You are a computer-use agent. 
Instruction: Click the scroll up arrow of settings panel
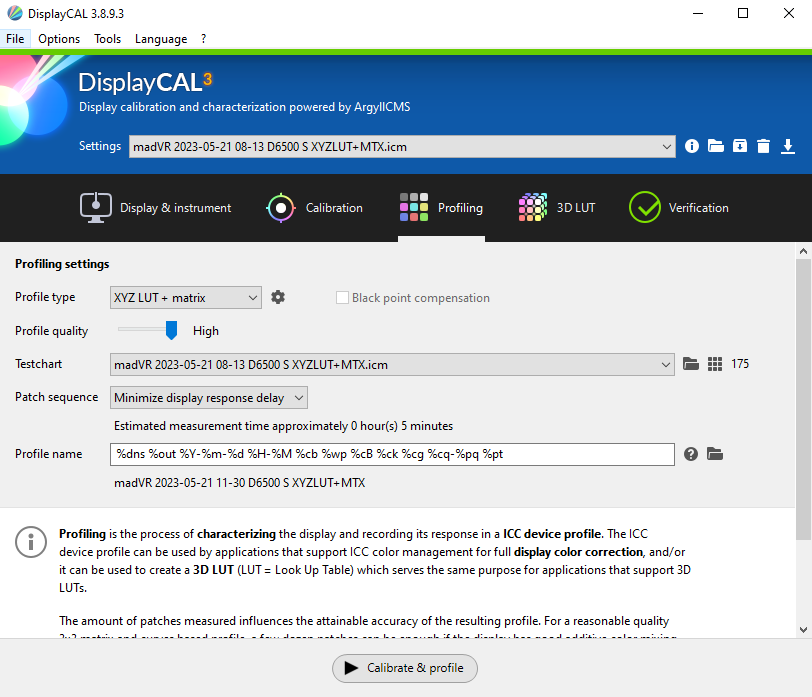tap(803, 251)
